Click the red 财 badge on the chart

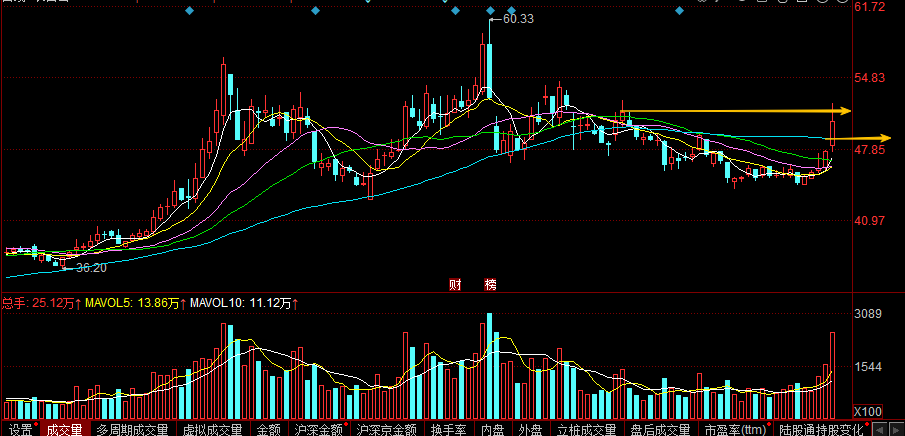(454, 284)
